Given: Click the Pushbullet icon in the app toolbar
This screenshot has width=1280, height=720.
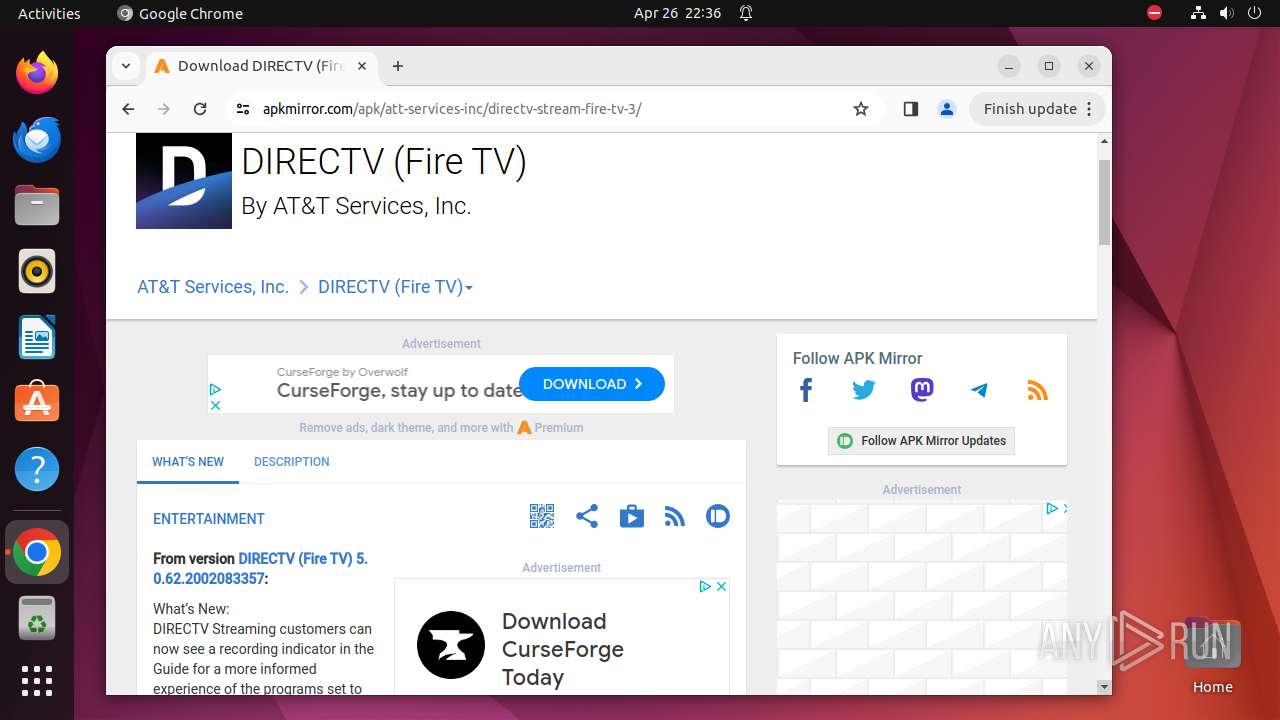Looking at the screenshot, I should 718,516.
